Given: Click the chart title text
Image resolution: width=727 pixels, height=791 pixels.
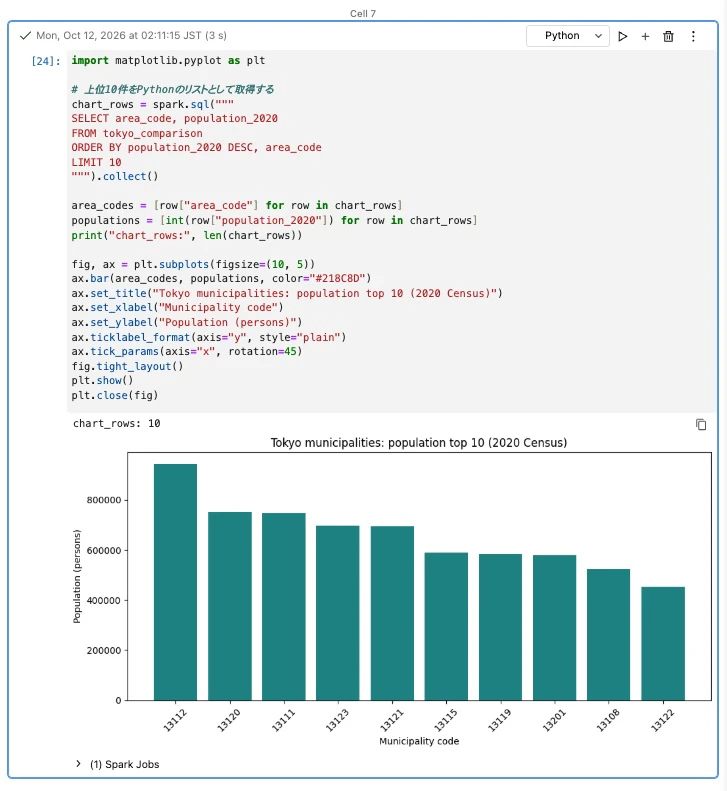Looking at the screenshot, I should [x=419, y=442].
